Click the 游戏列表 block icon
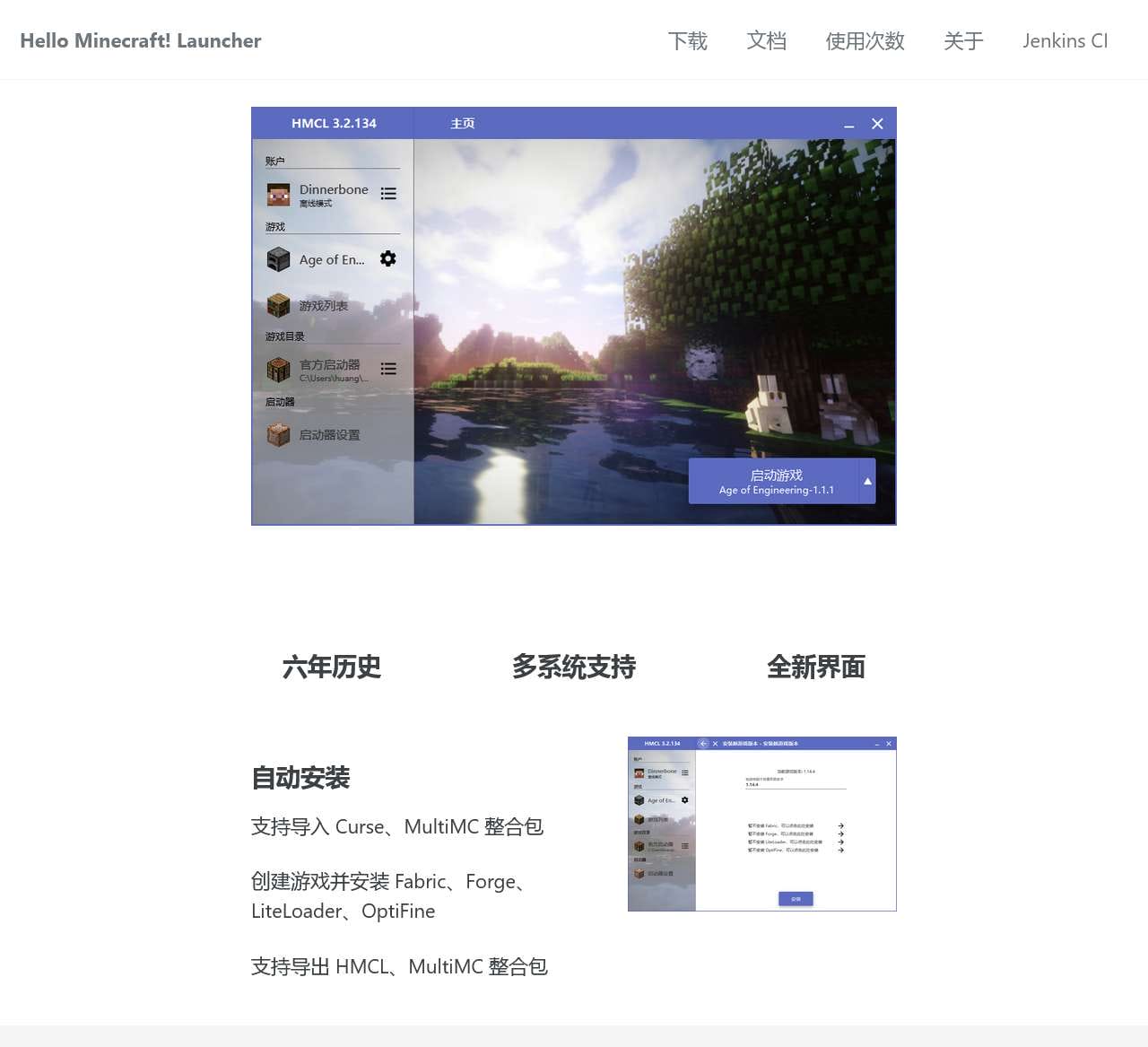1148x1047 pixels. [279, 306]
